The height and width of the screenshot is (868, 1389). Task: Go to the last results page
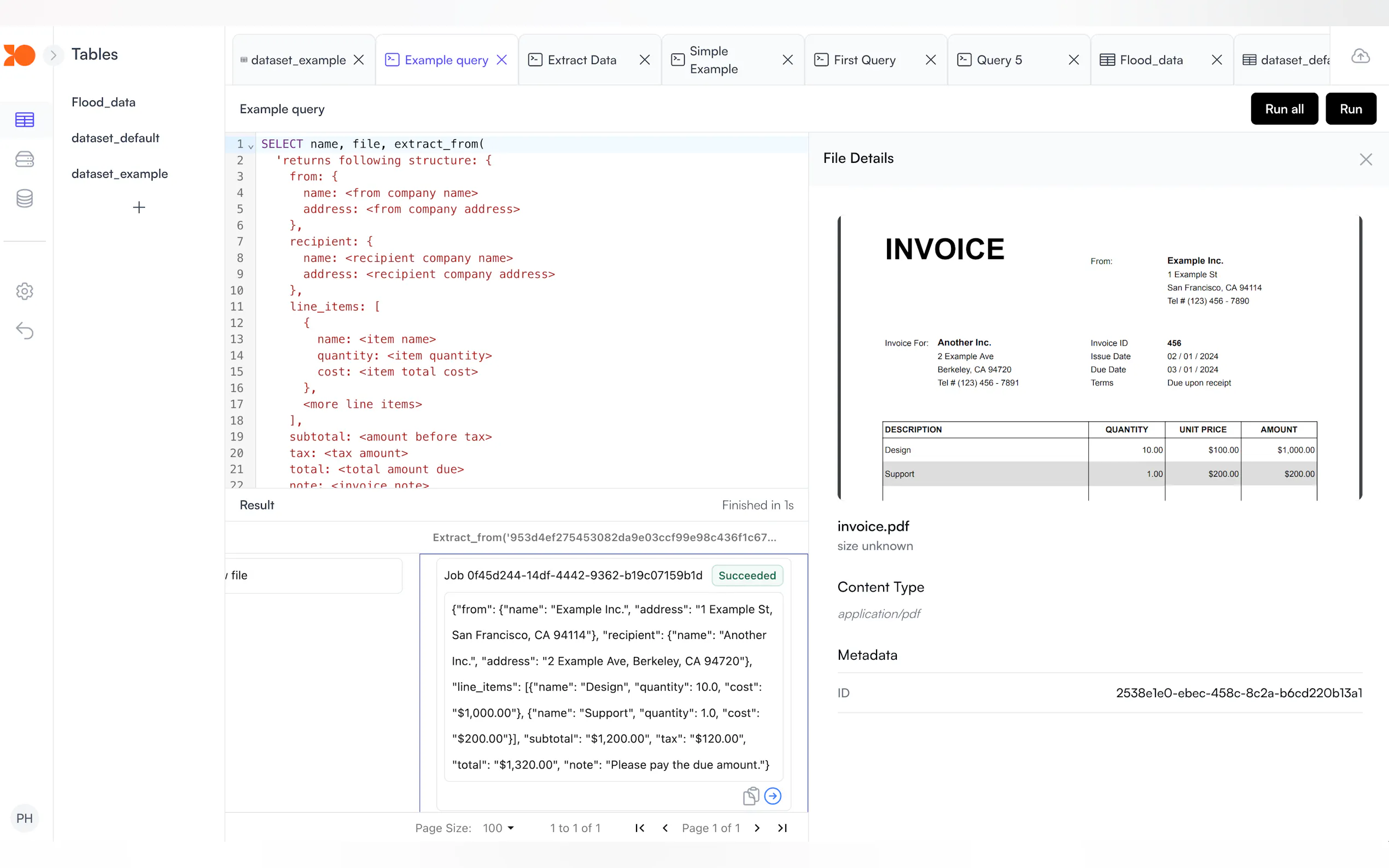pos(782,828)
